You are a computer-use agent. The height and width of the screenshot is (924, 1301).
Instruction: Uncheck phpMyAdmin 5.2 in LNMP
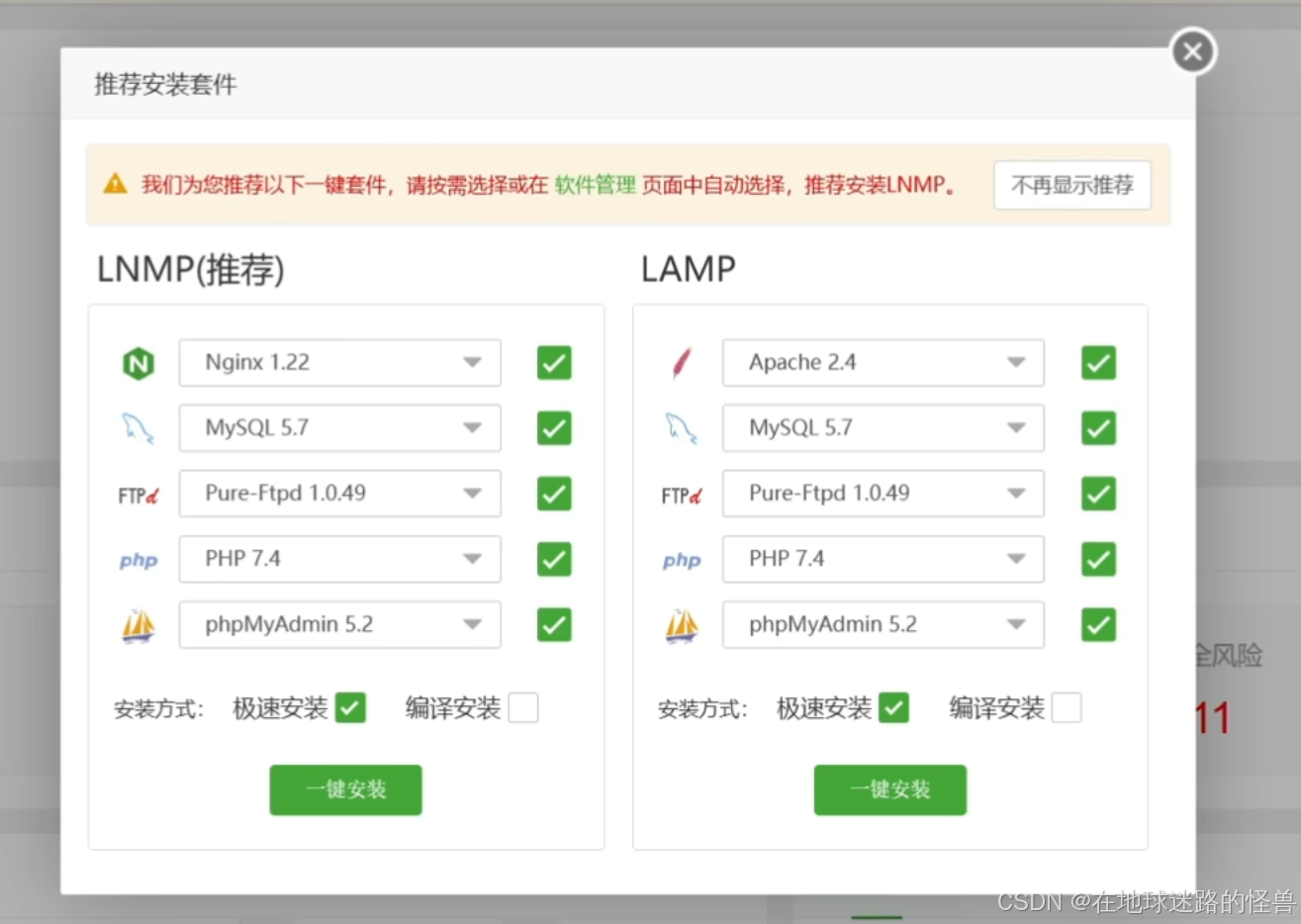click(x=554, y=624)
